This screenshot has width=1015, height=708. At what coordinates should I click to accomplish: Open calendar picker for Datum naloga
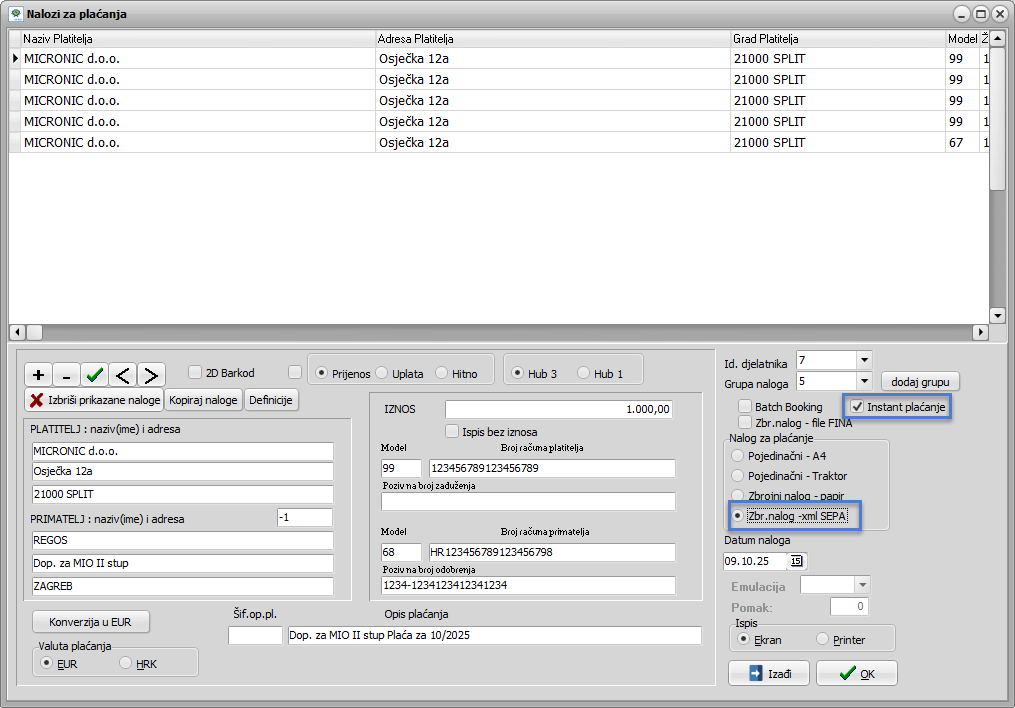click(x=796, y=561)
